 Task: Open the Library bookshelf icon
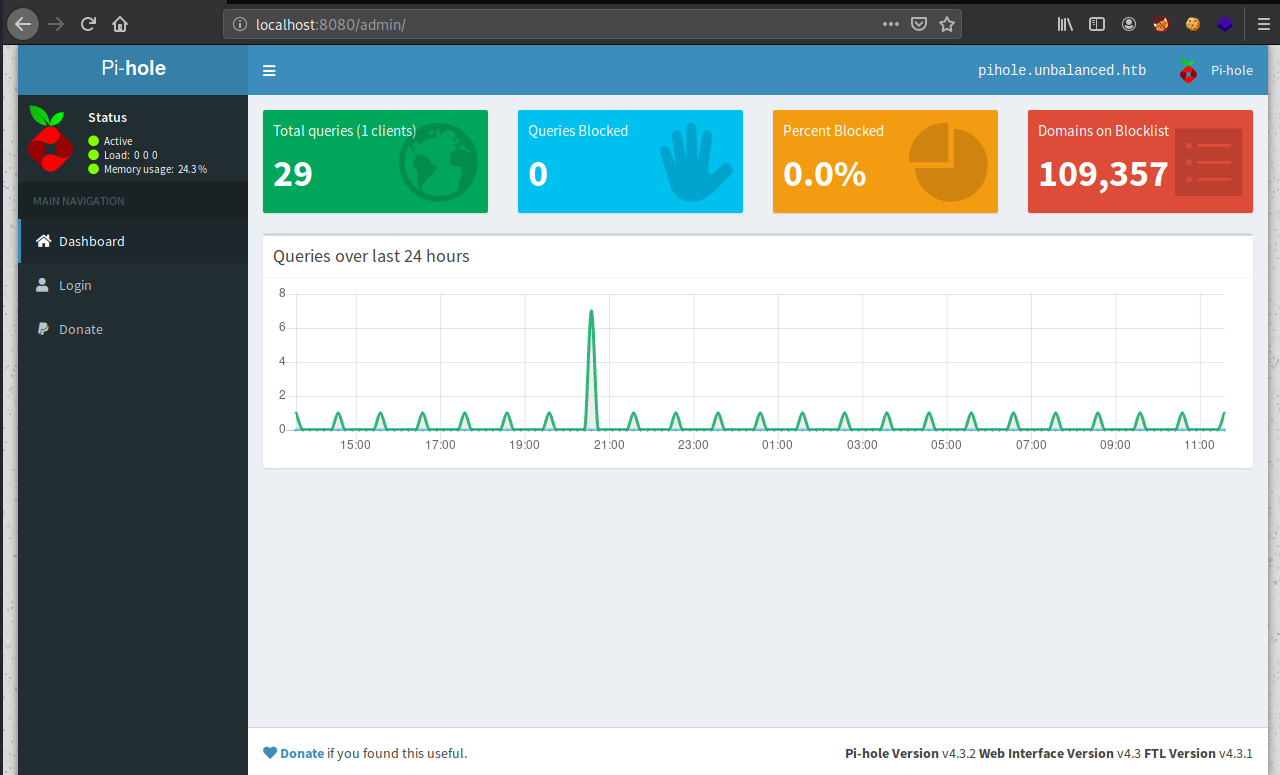1065,24
